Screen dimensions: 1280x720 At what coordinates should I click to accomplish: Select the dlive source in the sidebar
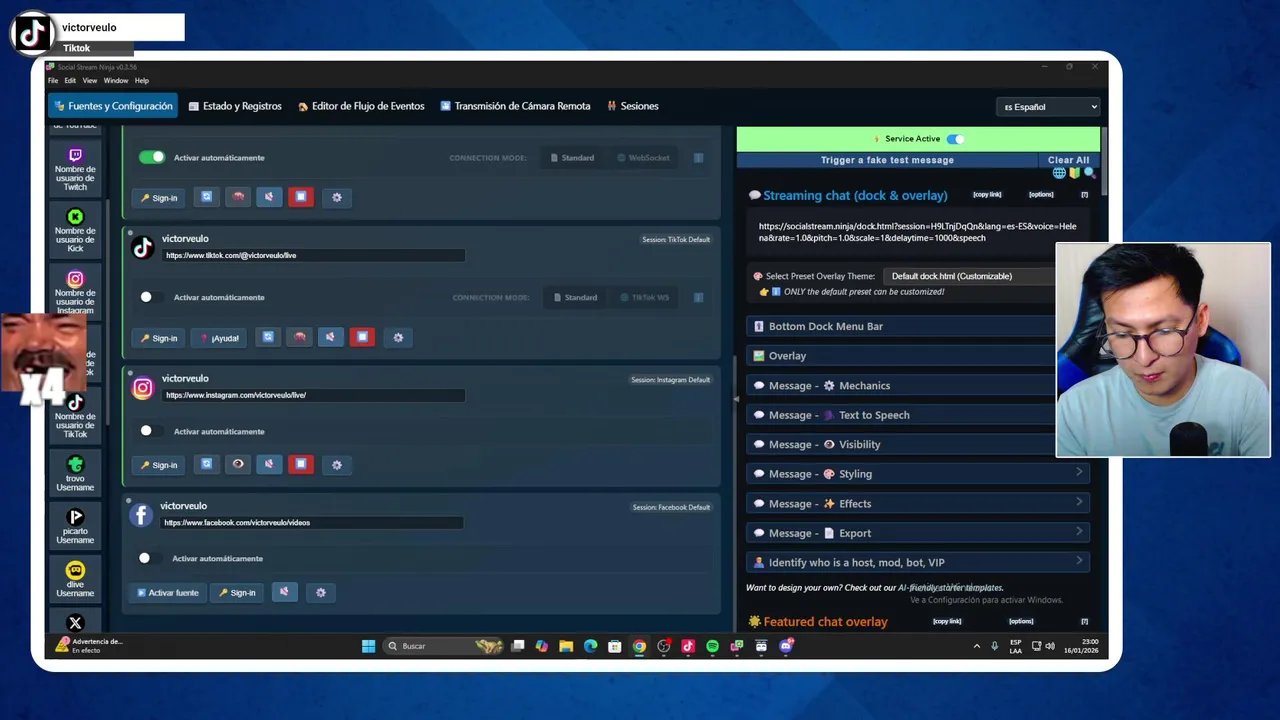(75, 579)
